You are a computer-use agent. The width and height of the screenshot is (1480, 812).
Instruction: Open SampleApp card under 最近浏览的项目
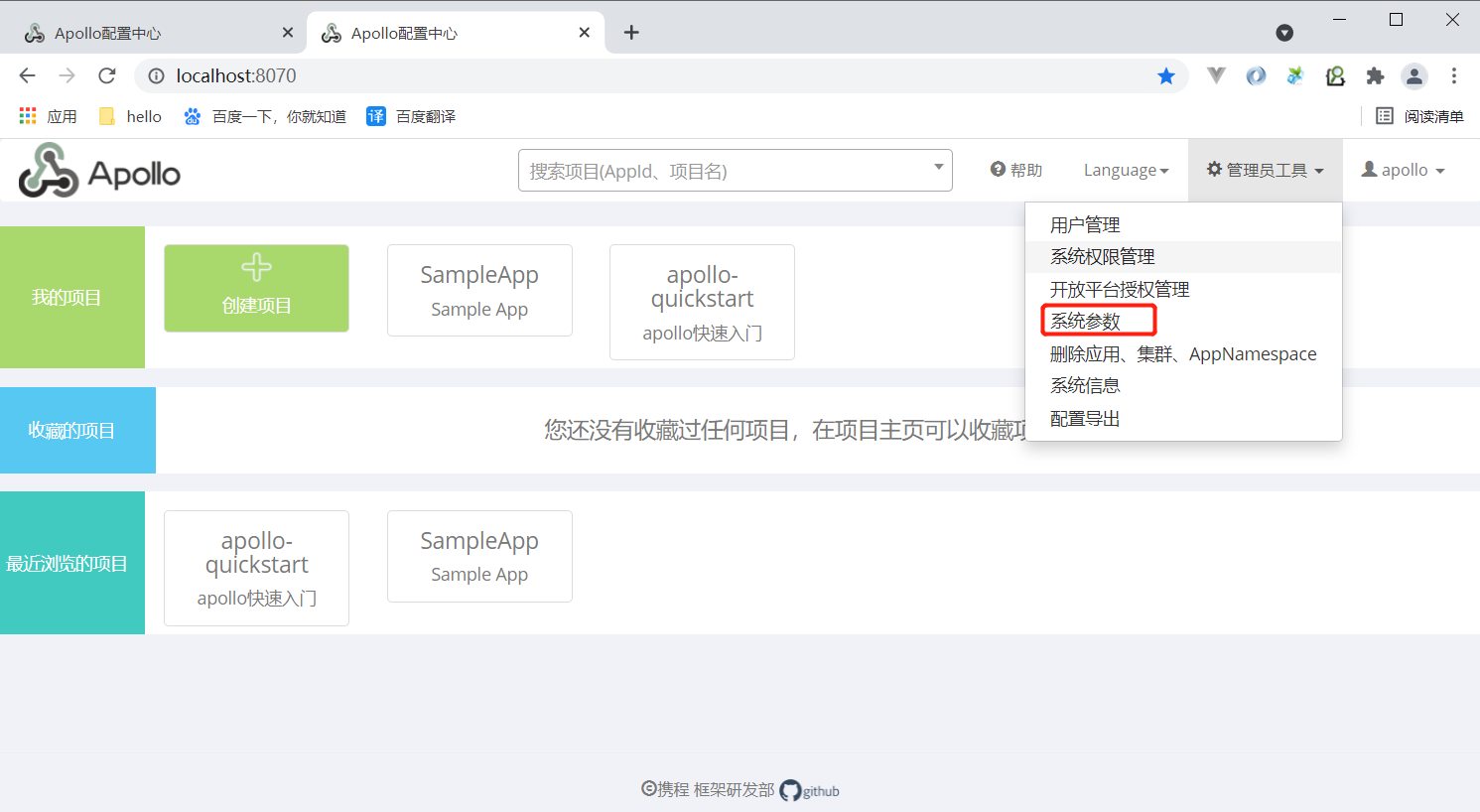click(479, 556)
